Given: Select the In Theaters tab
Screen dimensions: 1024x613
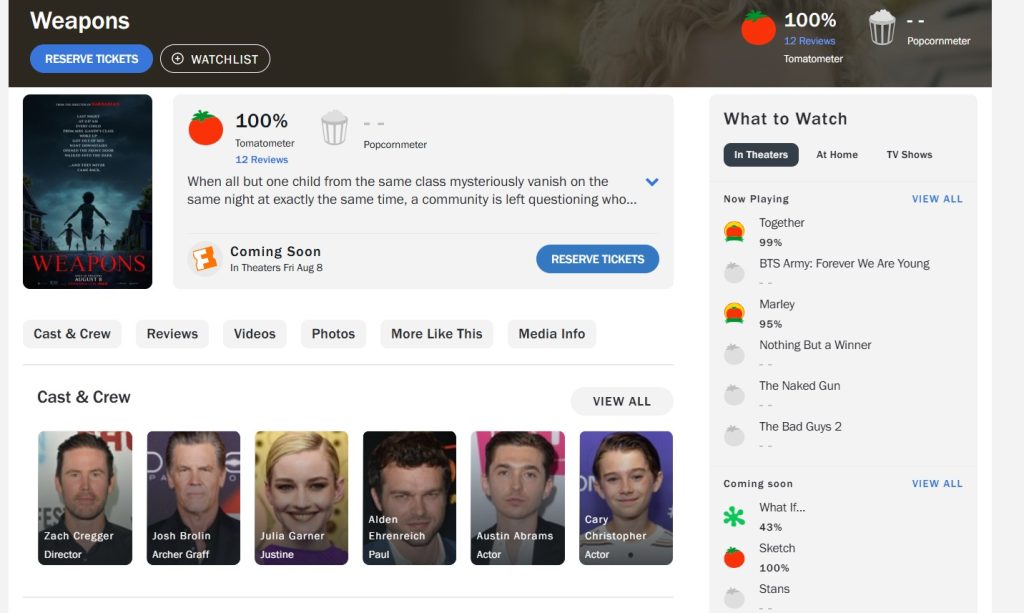Looking at the screenshot, I should coord(760,155).
